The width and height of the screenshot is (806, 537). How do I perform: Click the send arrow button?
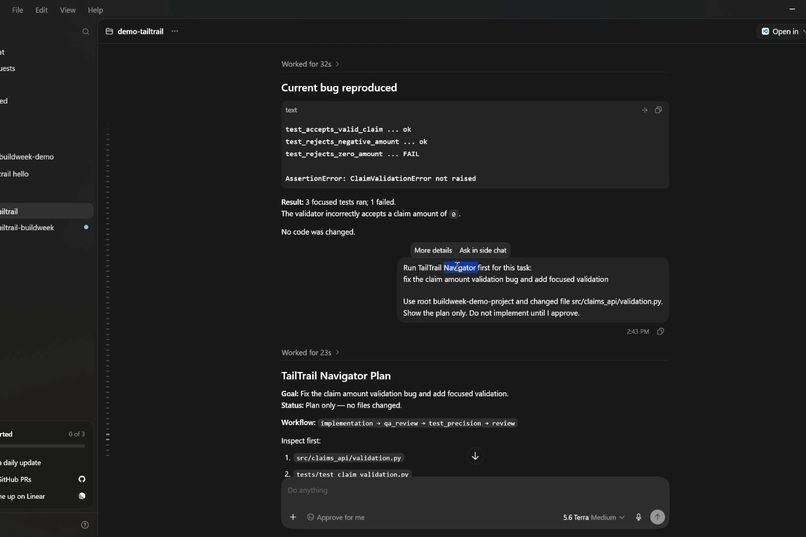pyautogui.click(x=657, y=517)
